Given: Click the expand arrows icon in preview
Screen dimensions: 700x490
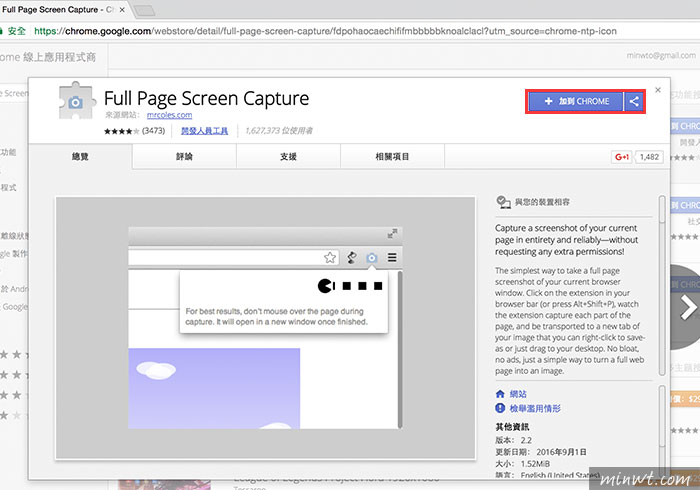Looking at the screenshot, I should pos(392,234).
